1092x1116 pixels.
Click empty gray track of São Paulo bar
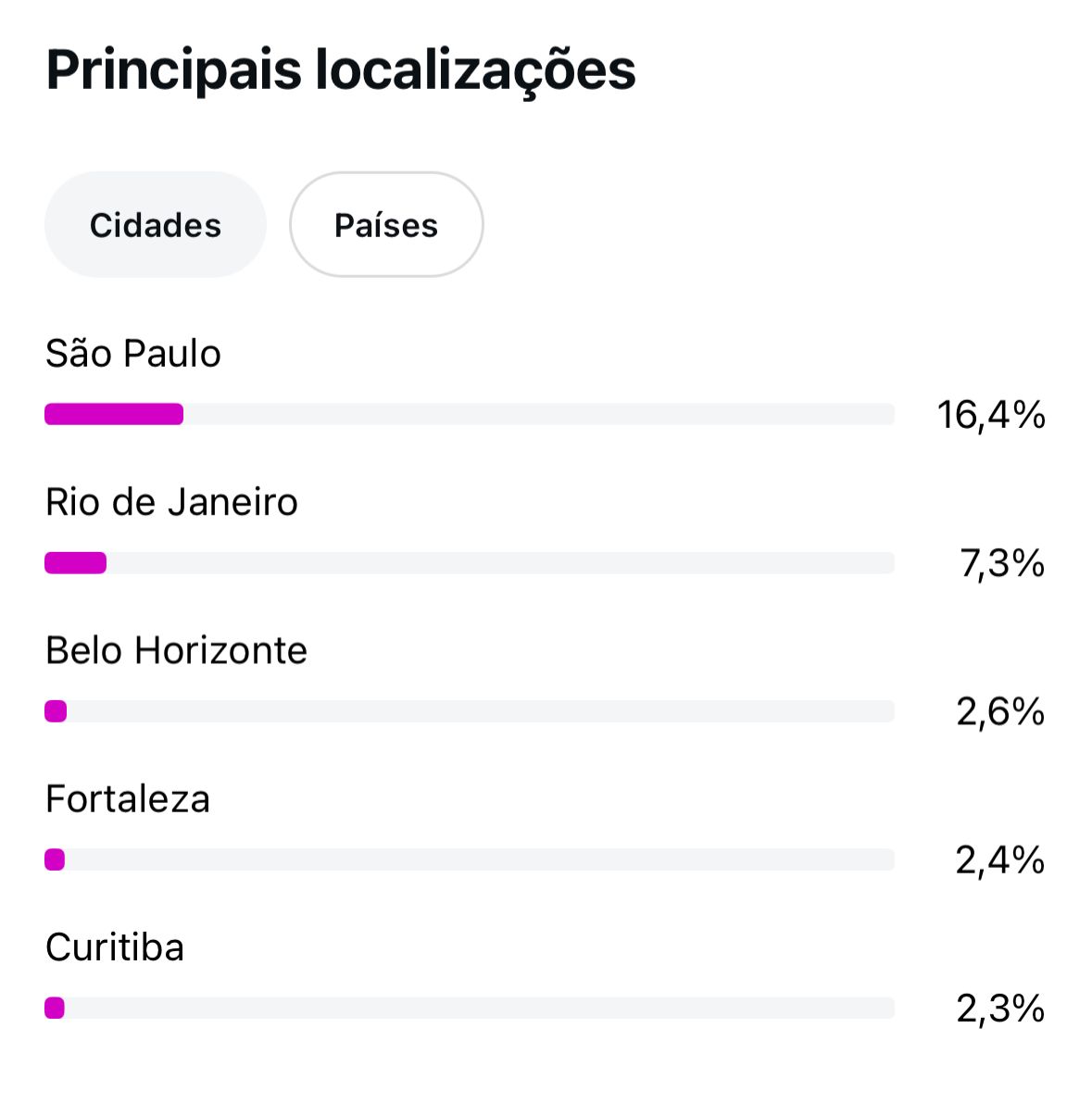pyautogui.click(x=537, y=414)
